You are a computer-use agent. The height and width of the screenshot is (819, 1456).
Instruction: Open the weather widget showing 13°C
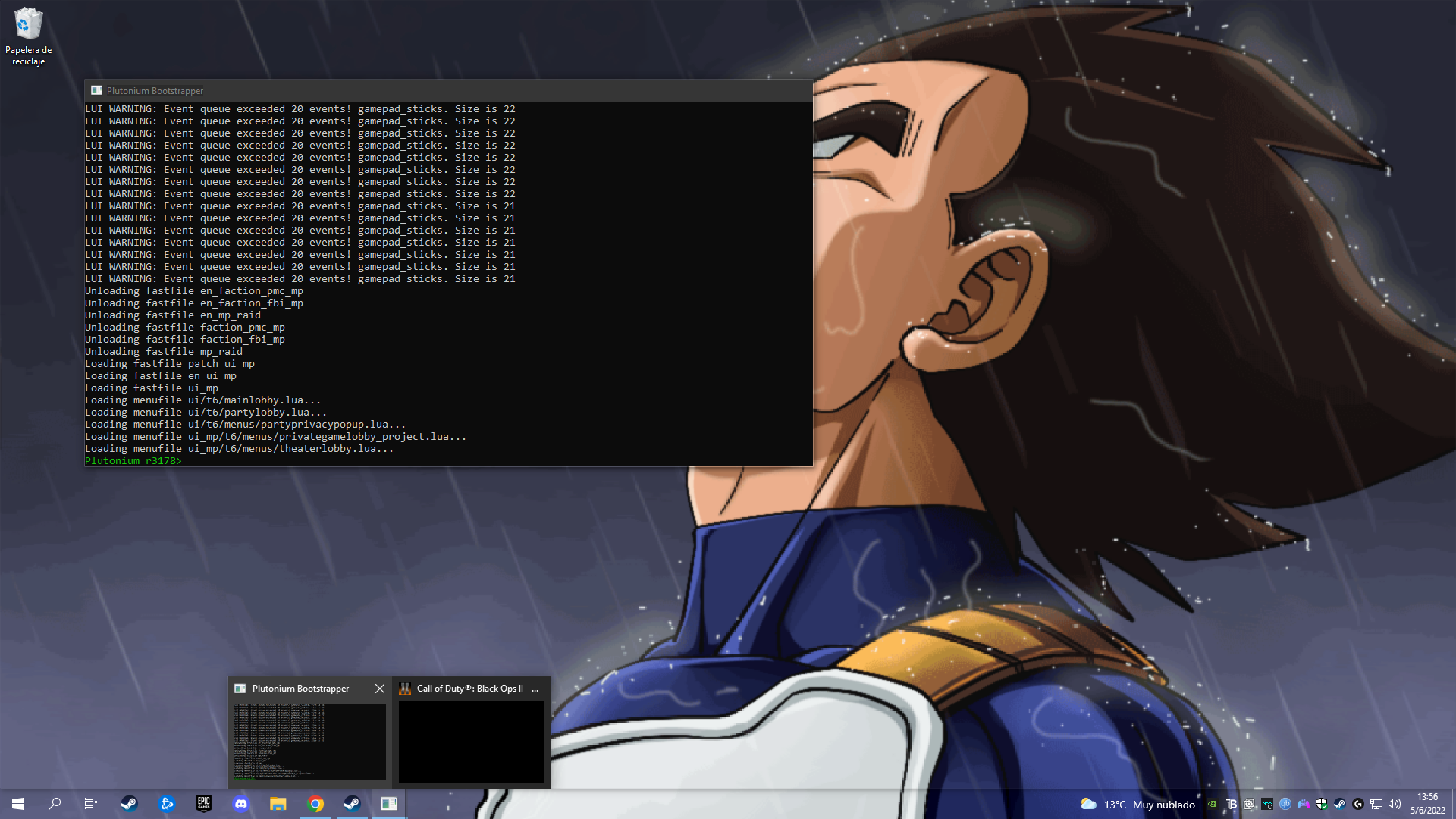[1137, 804]
